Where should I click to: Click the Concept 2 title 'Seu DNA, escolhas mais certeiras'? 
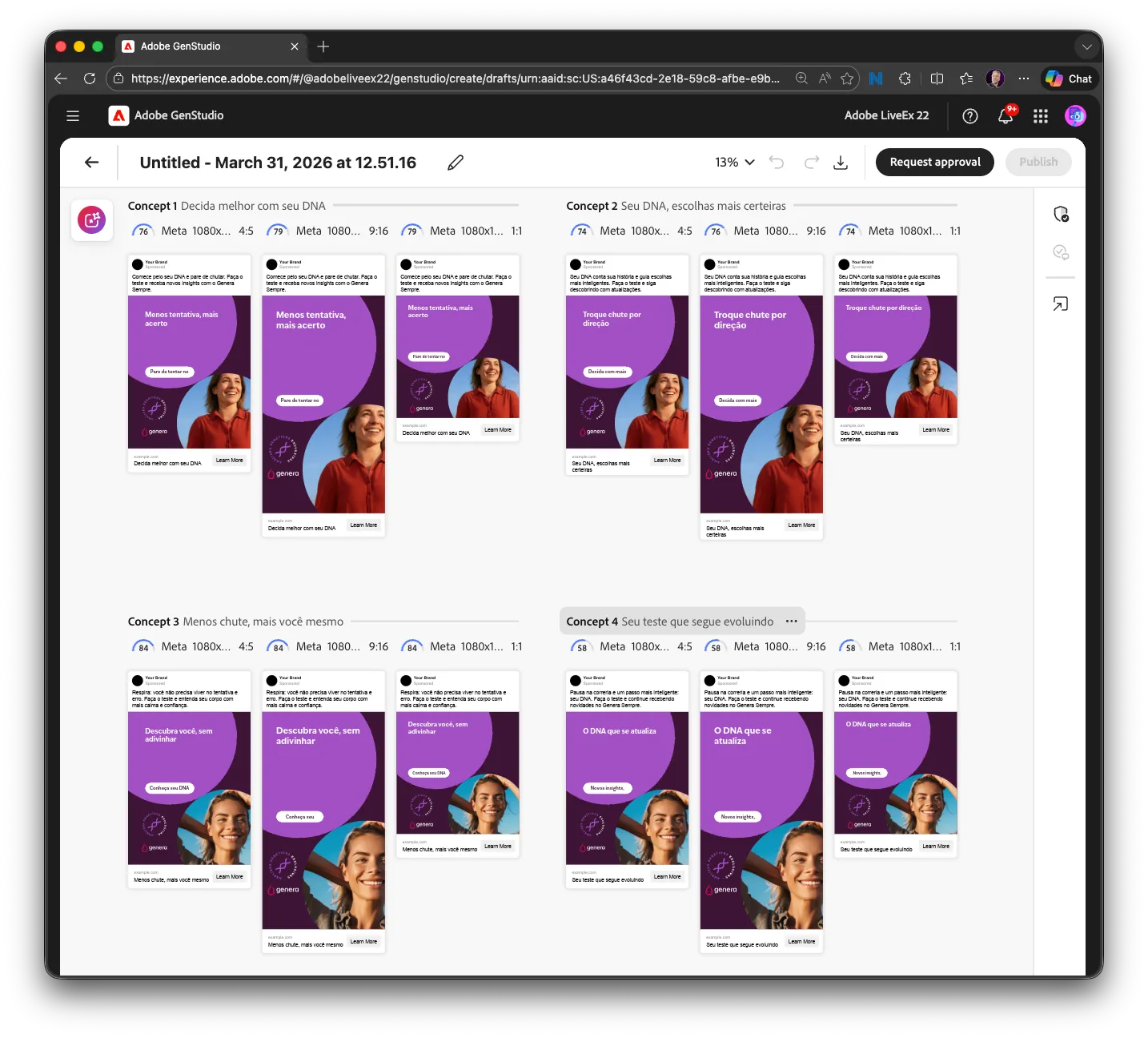[704, 206]
